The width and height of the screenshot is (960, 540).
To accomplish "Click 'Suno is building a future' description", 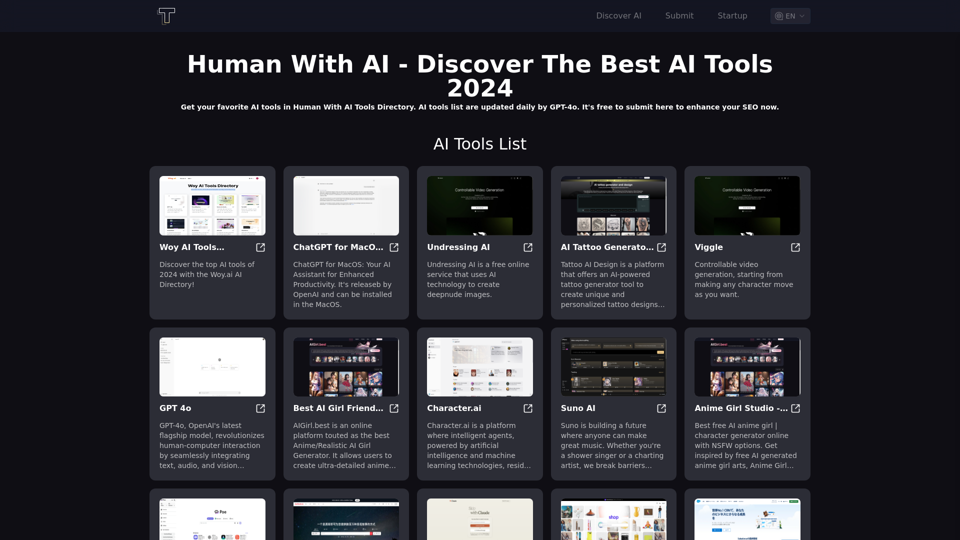I will (x=612, y=445).
